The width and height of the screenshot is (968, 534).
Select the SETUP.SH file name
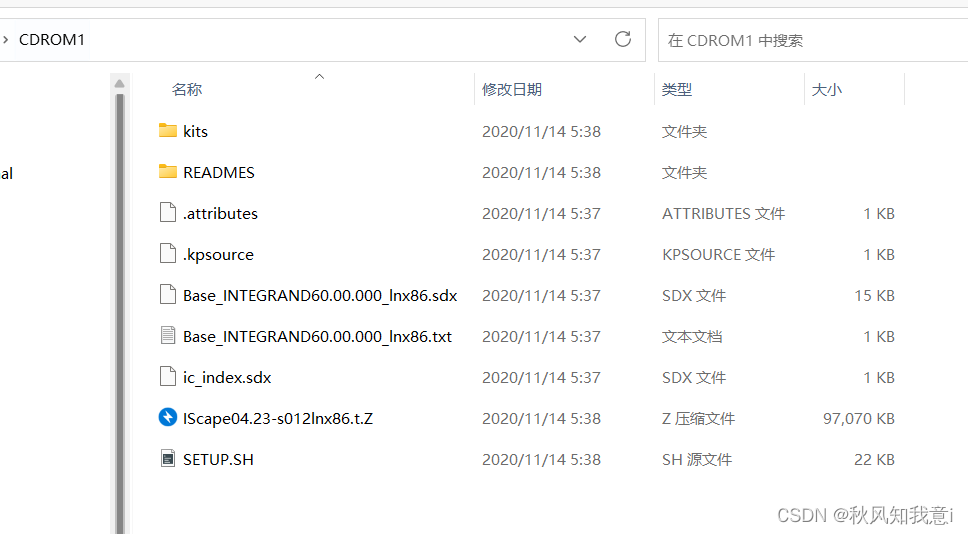click(x=219, y=459)
